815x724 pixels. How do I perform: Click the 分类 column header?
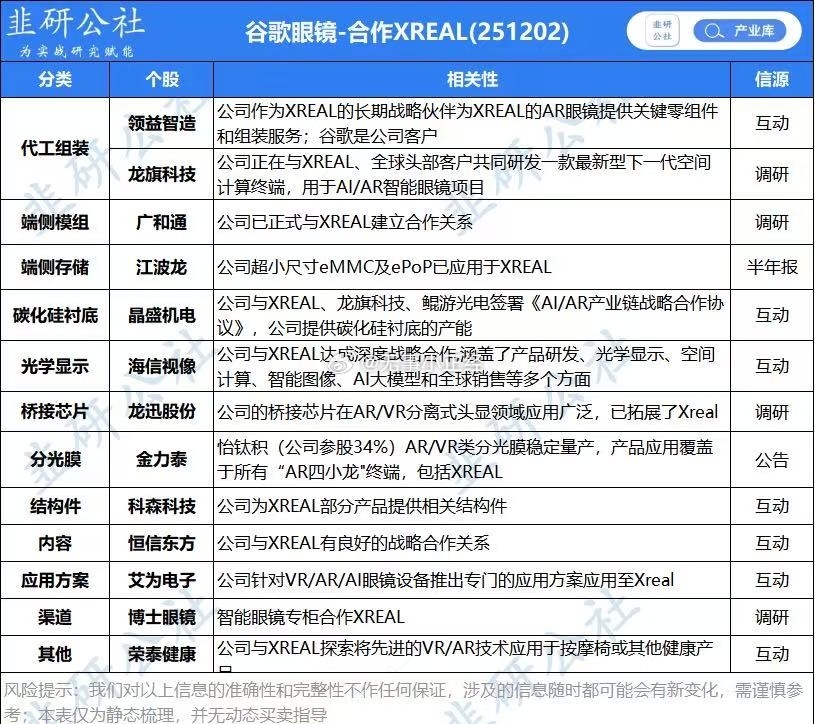55,80
